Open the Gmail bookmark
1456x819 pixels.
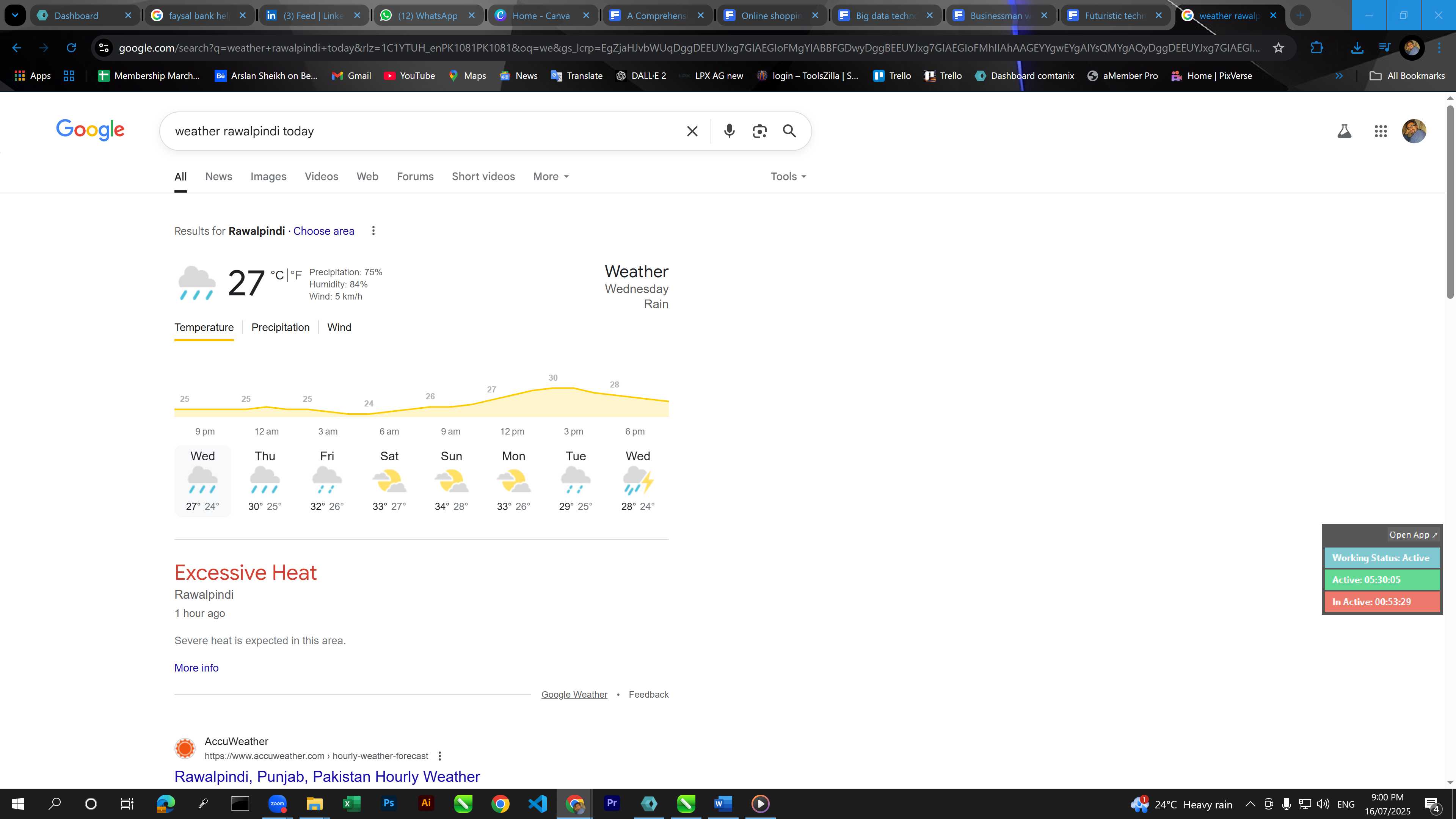pos(351,76)
